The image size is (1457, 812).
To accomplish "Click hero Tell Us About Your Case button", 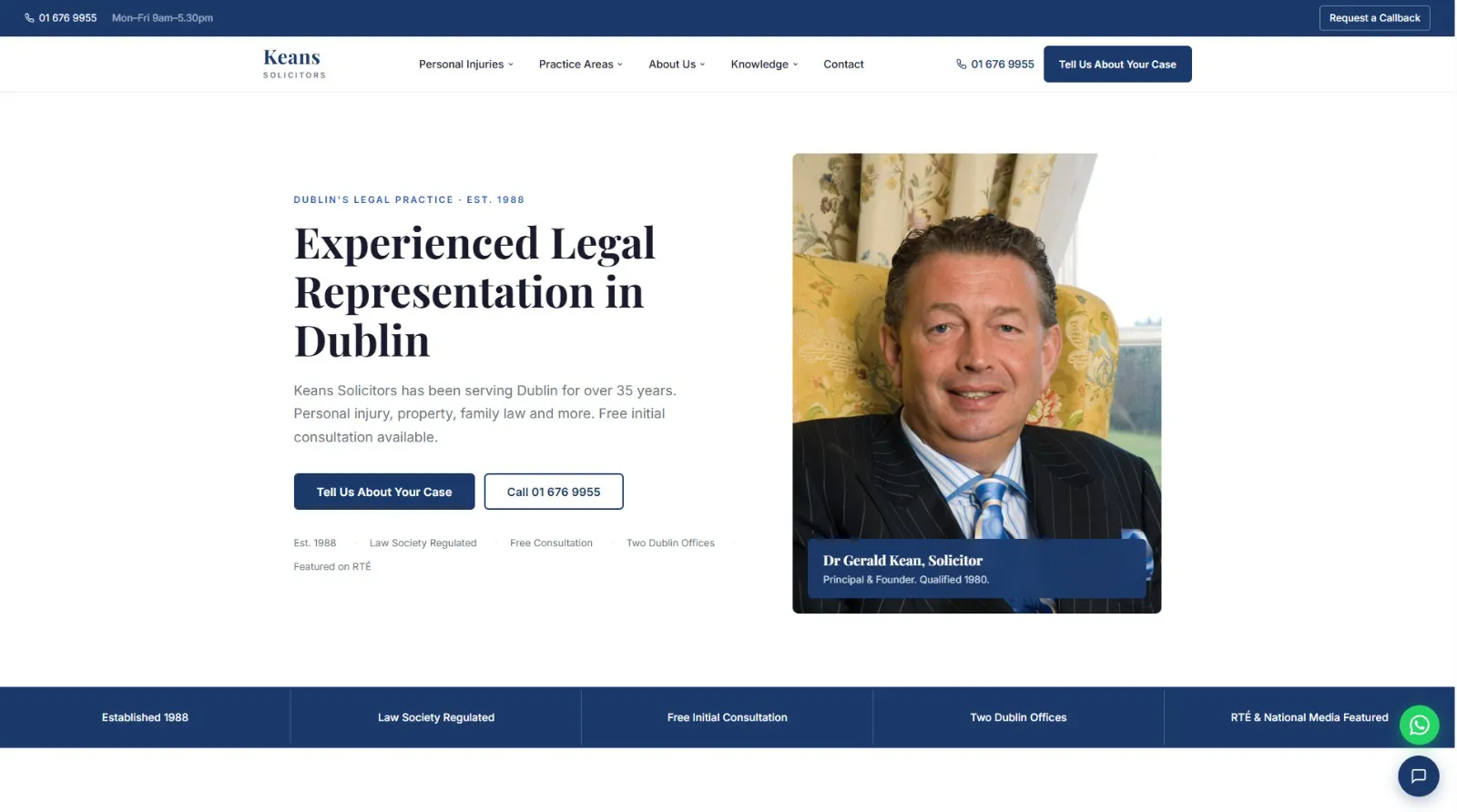I will [384, 492].
